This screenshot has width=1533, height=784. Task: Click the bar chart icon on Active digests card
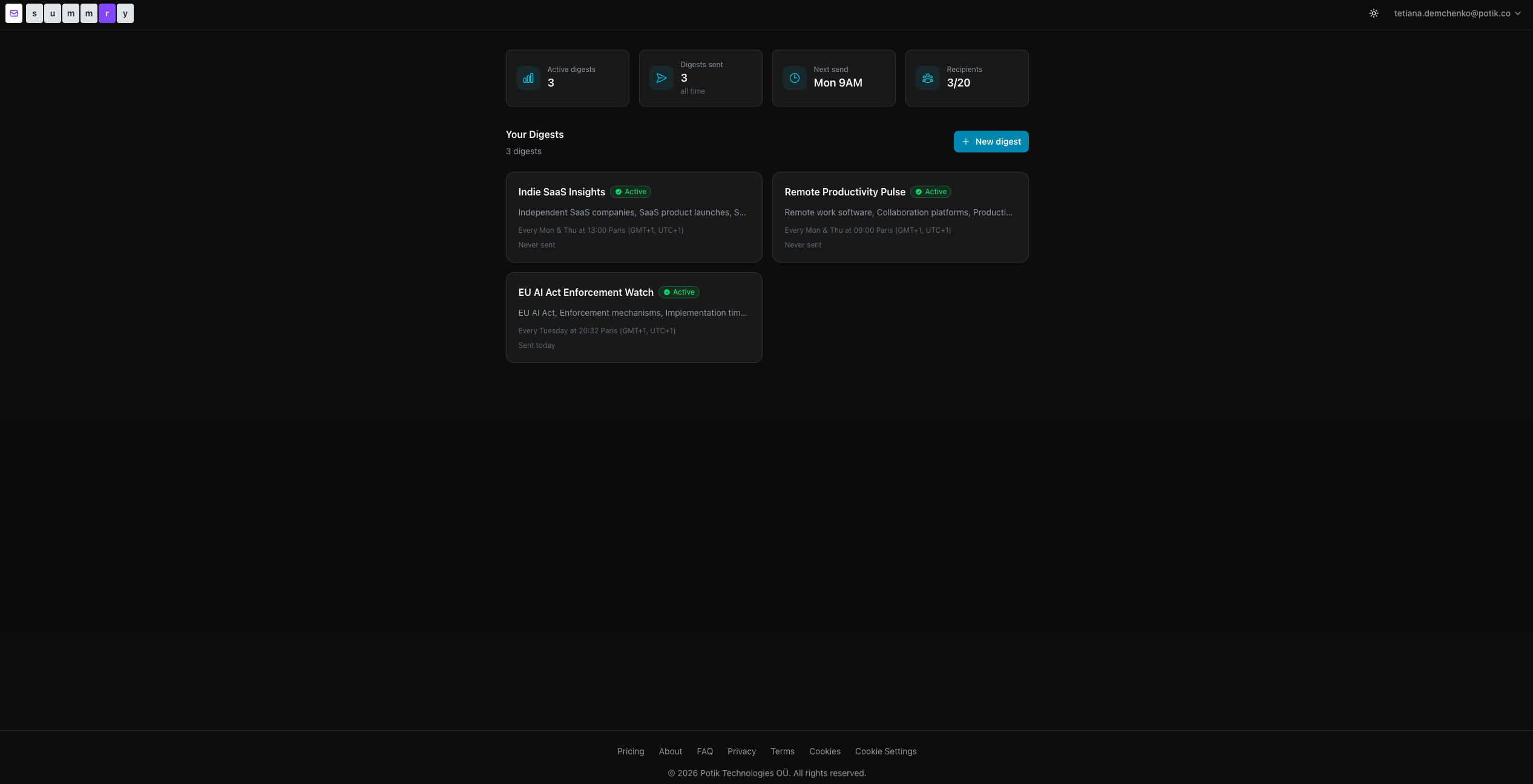click(x=528, y=77)
